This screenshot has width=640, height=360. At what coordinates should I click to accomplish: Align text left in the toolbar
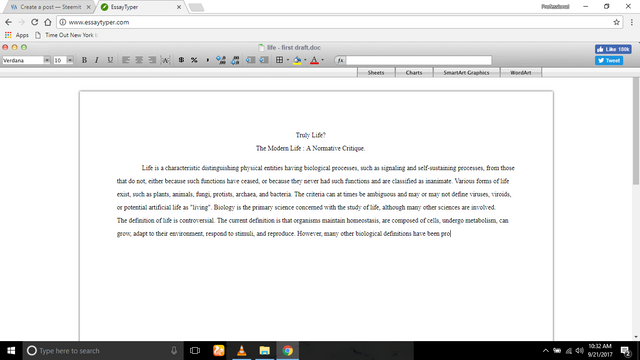(x=126, y=60)
